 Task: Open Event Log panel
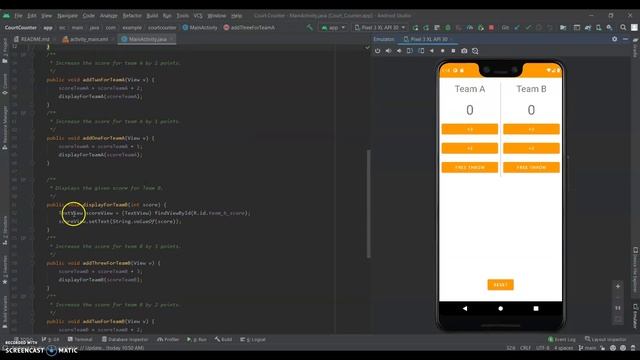tap(562, 339)
